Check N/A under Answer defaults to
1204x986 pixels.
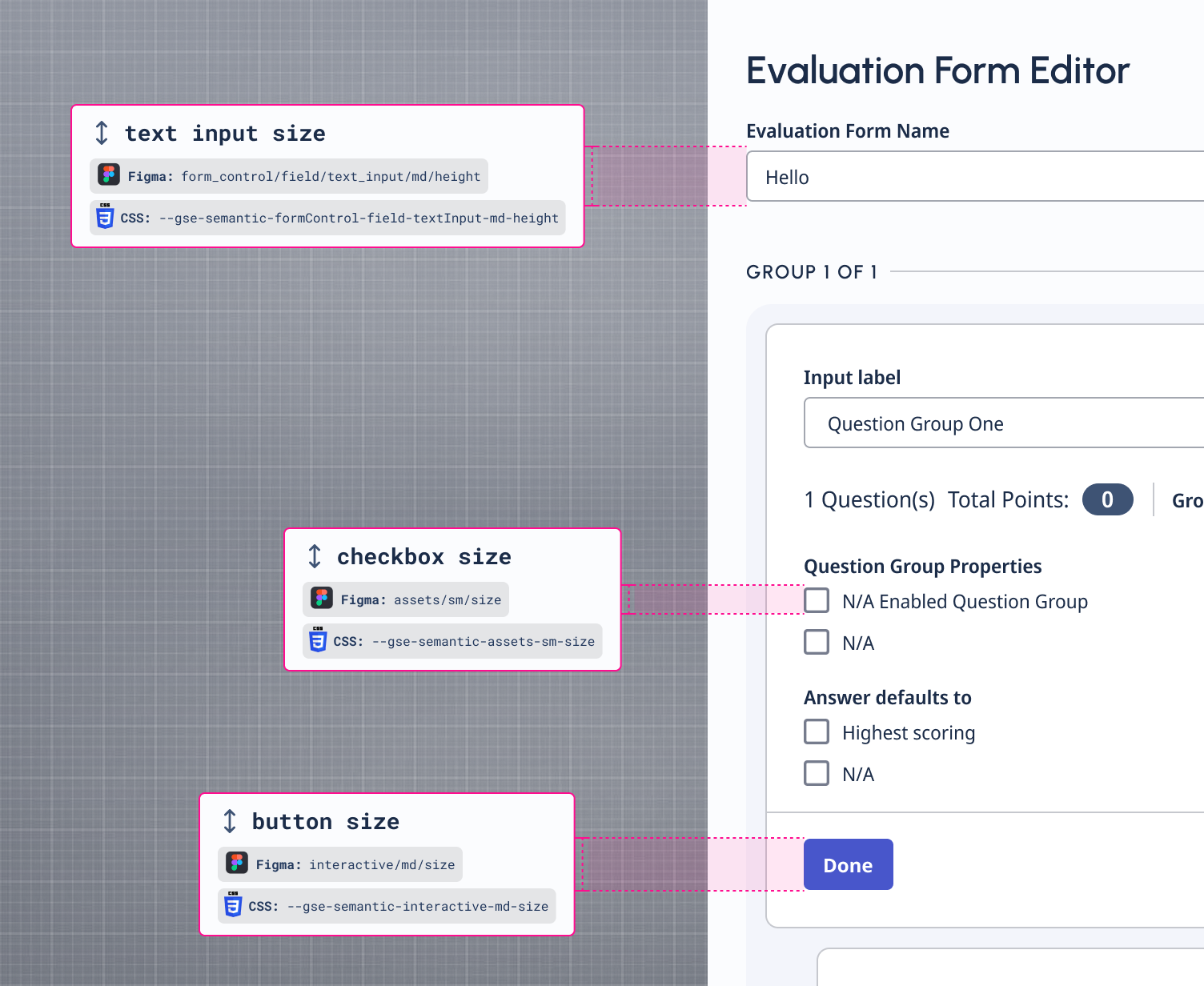click(817, 774)
